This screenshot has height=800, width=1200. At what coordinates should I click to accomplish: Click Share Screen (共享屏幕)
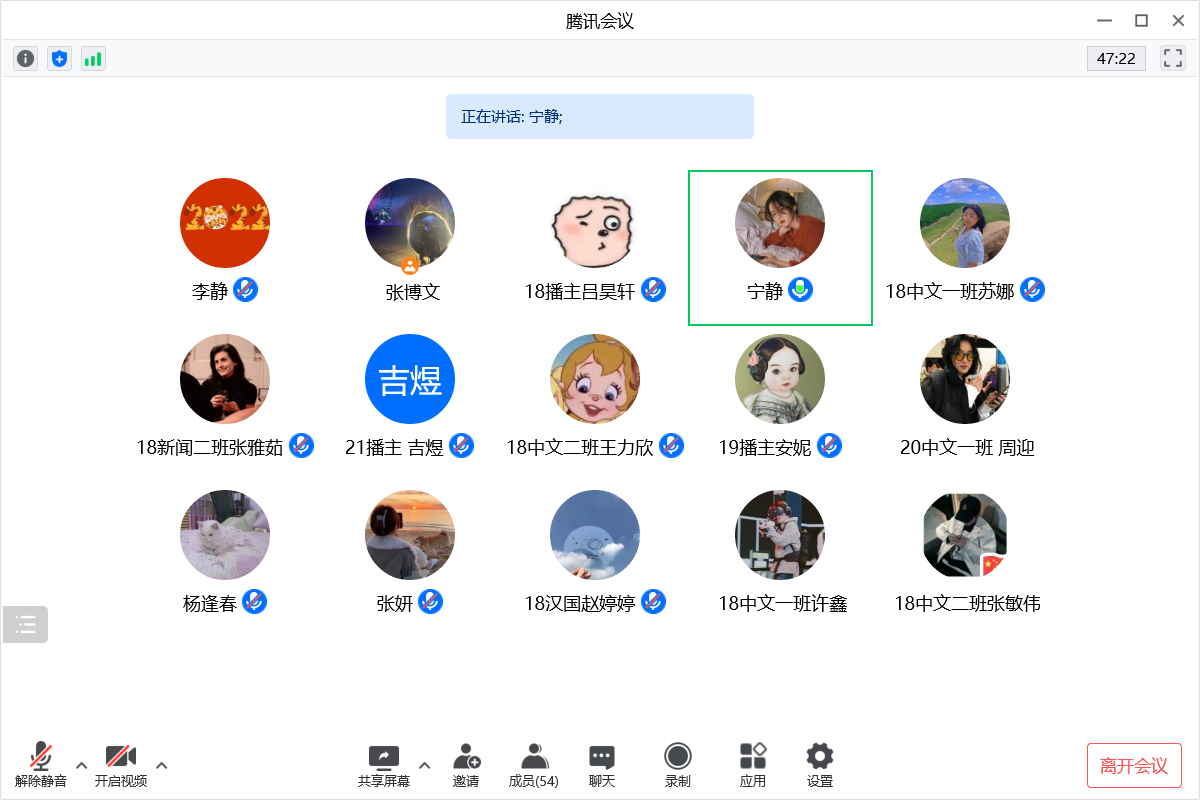click(384, 765)
